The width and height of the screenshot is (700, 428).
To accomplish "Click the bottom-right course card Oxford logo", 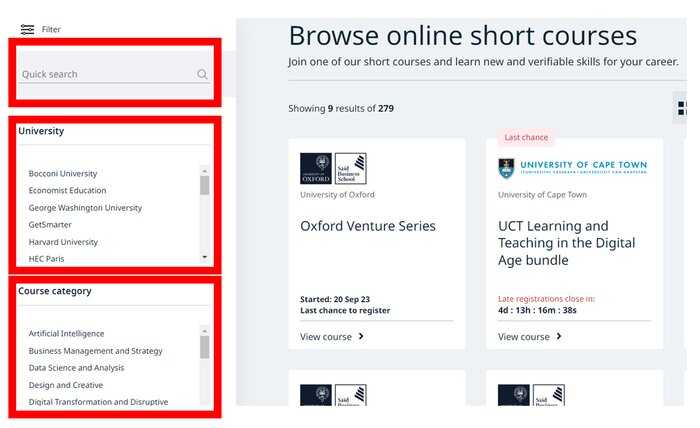I will click(x=531, y=395).
